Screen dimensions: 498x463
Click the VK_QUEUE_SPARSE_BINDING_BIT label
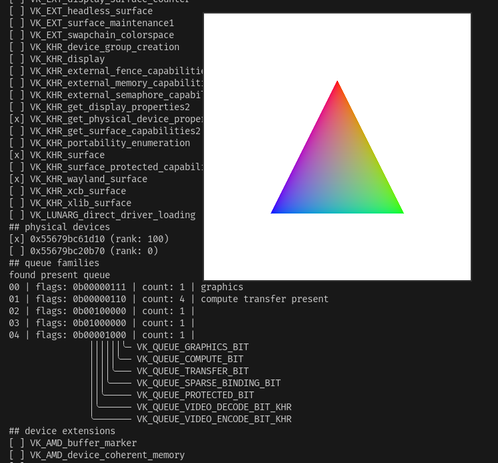[209, 383]
